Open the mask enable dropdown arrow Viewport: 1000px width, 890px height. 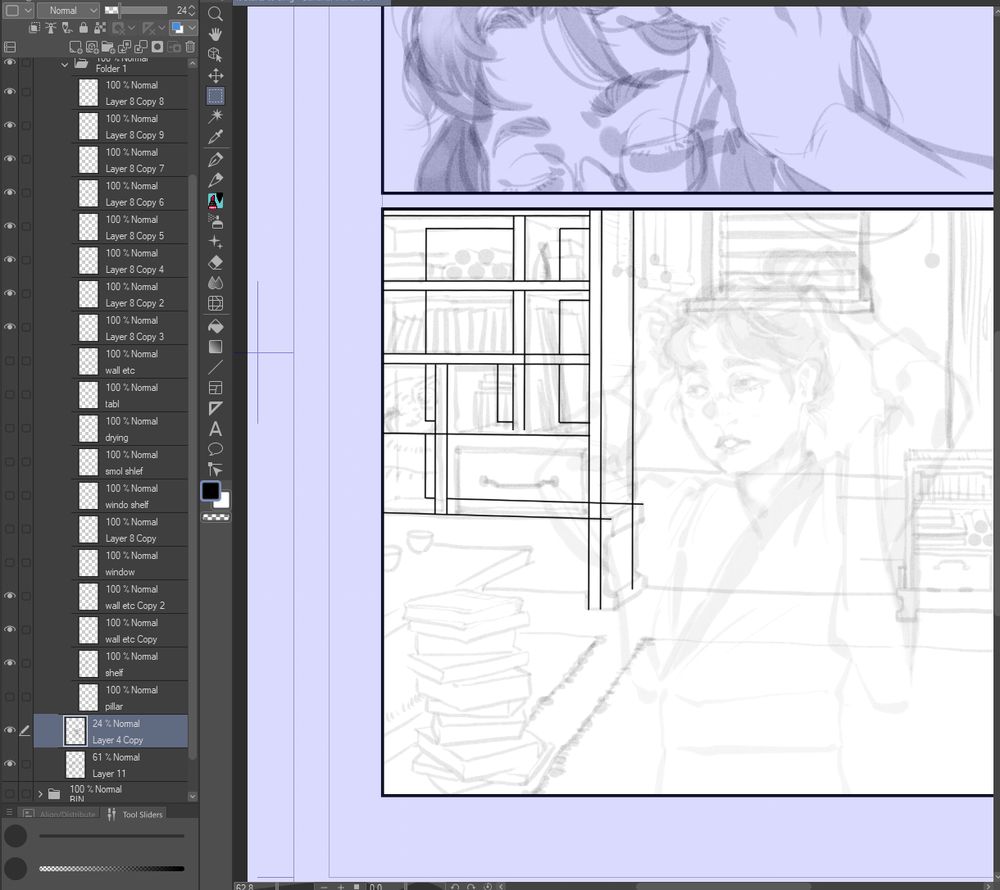(131, 28)
